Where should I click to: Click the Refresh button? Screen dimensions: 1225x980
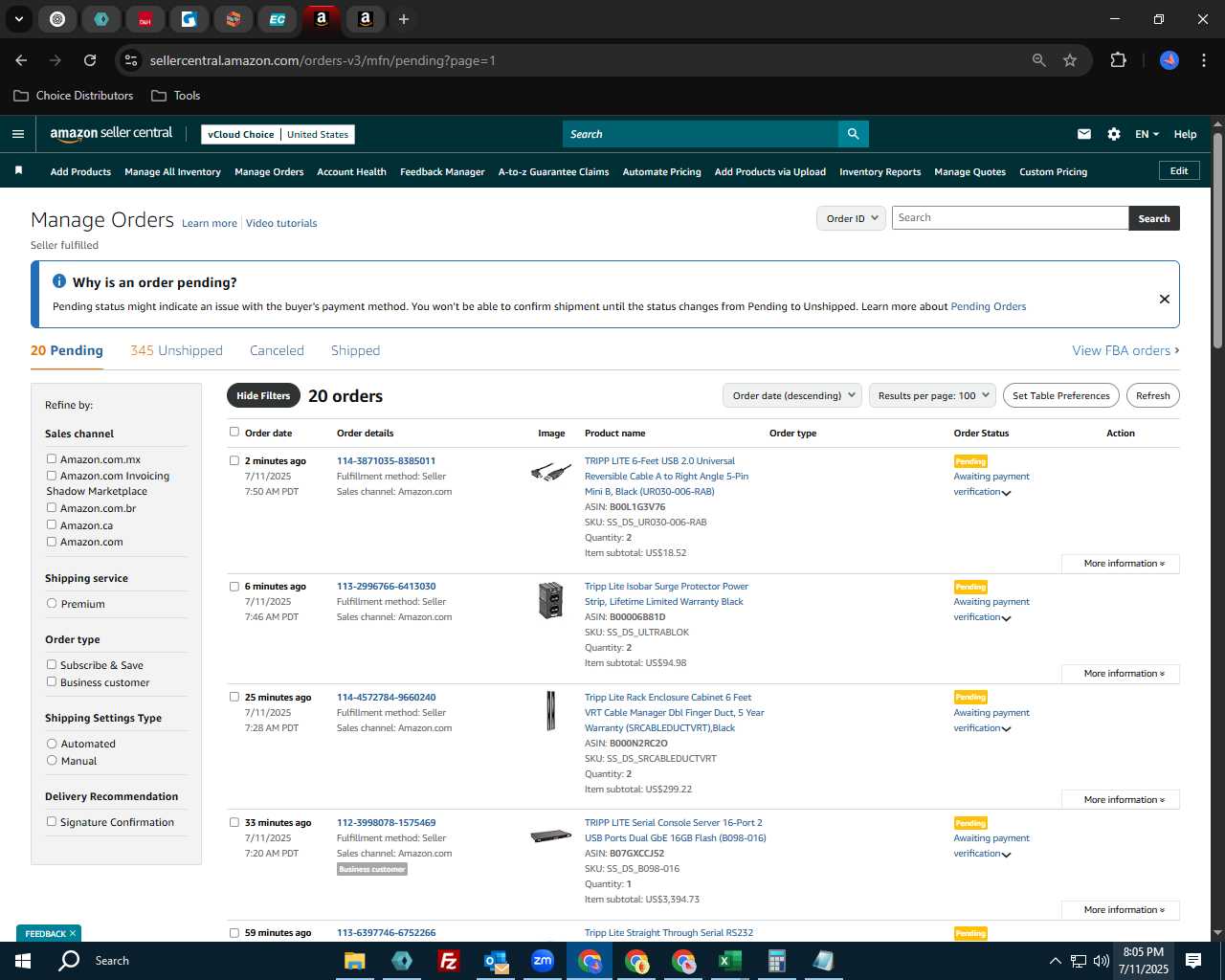pos(1152,395)
